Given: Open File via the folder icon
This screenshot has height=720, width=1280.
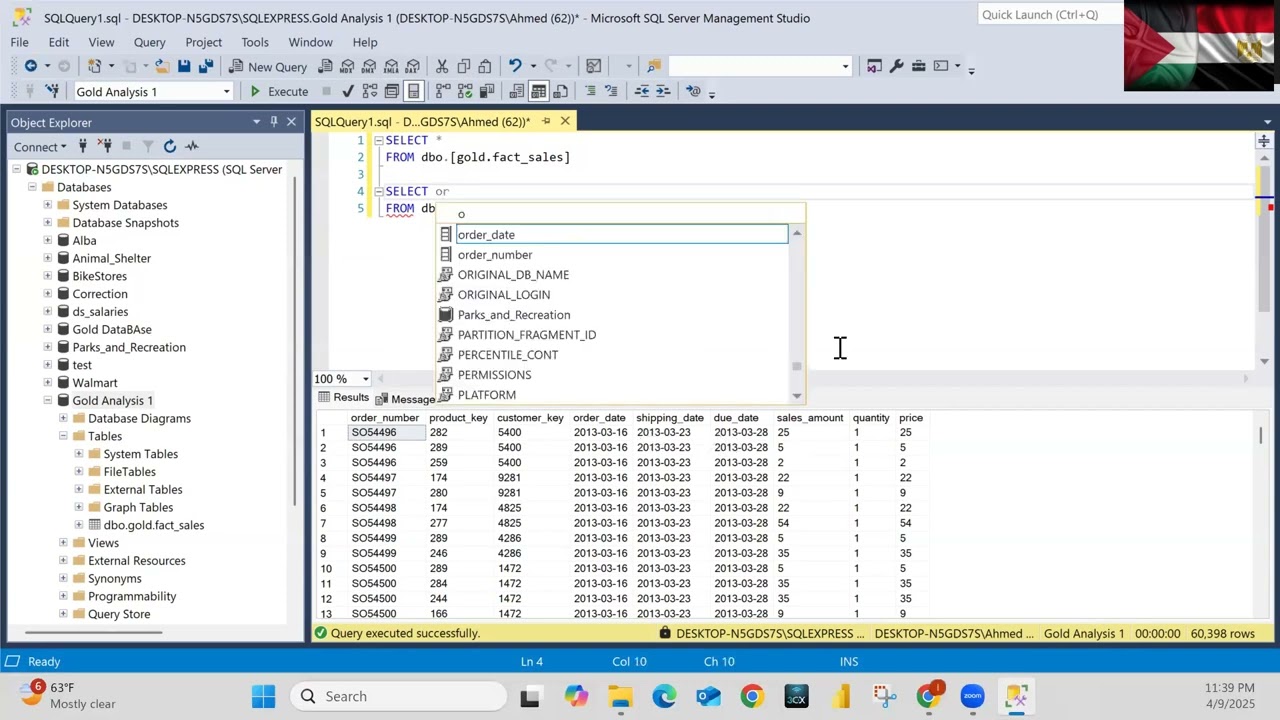Looking at the screenshot, I should pos(162,66).
